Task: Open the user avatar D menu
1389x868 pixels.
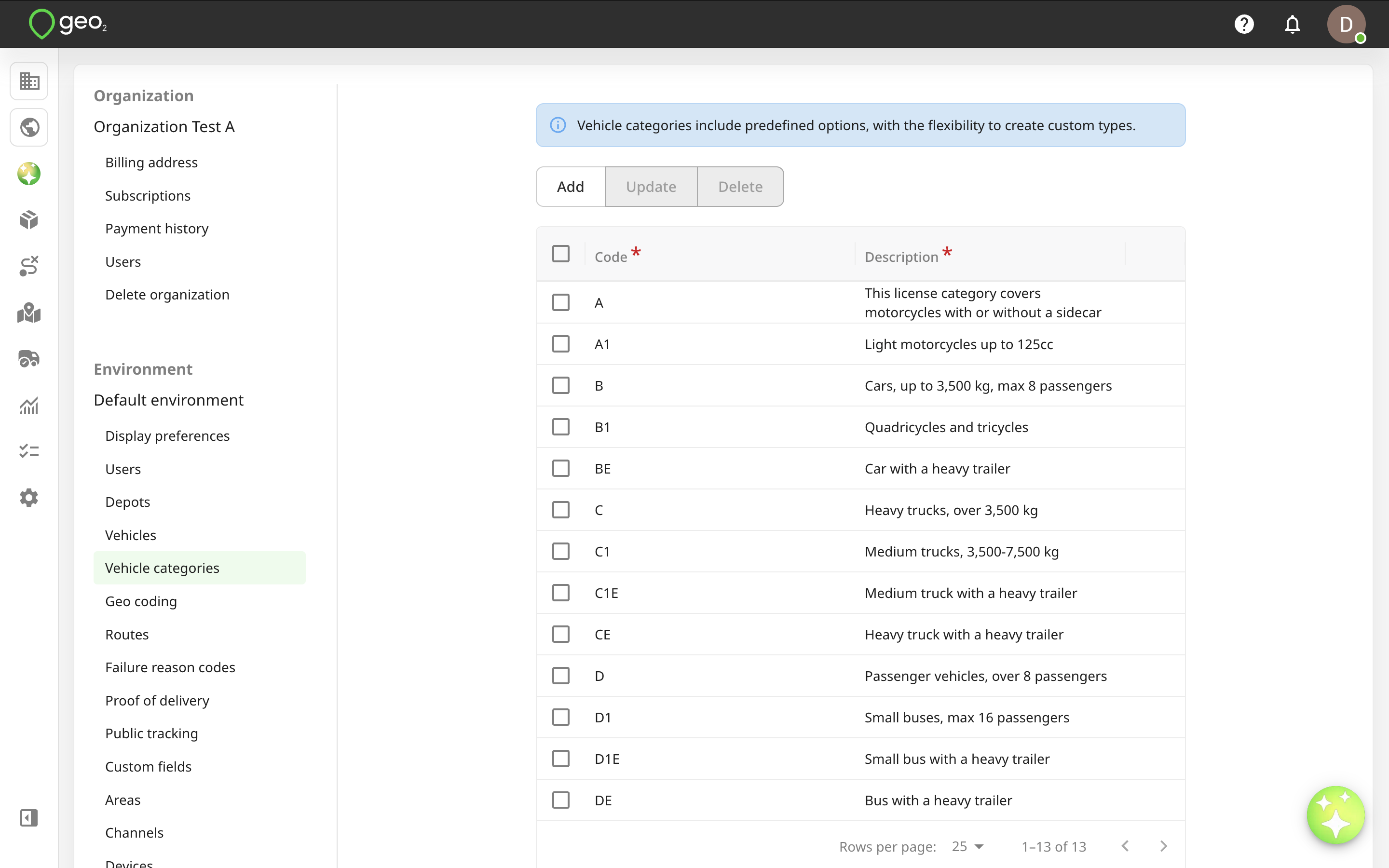Action: point(1346,24)
